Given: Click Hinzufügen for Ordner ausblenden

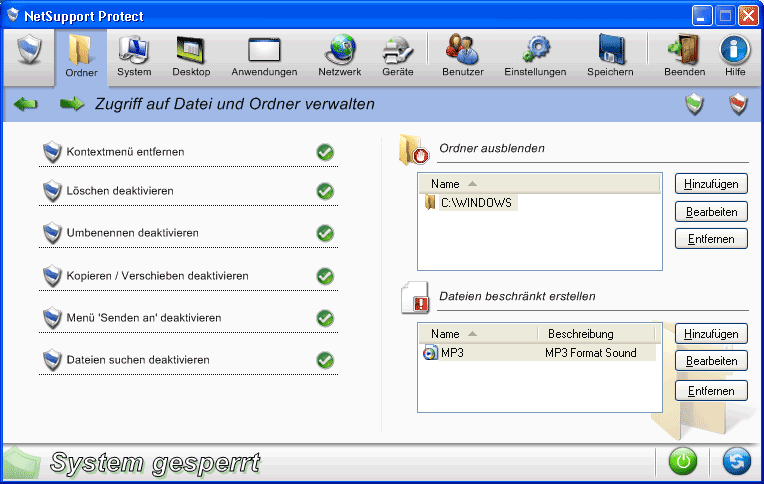Looking at the screenshot, I should [711, 184].
